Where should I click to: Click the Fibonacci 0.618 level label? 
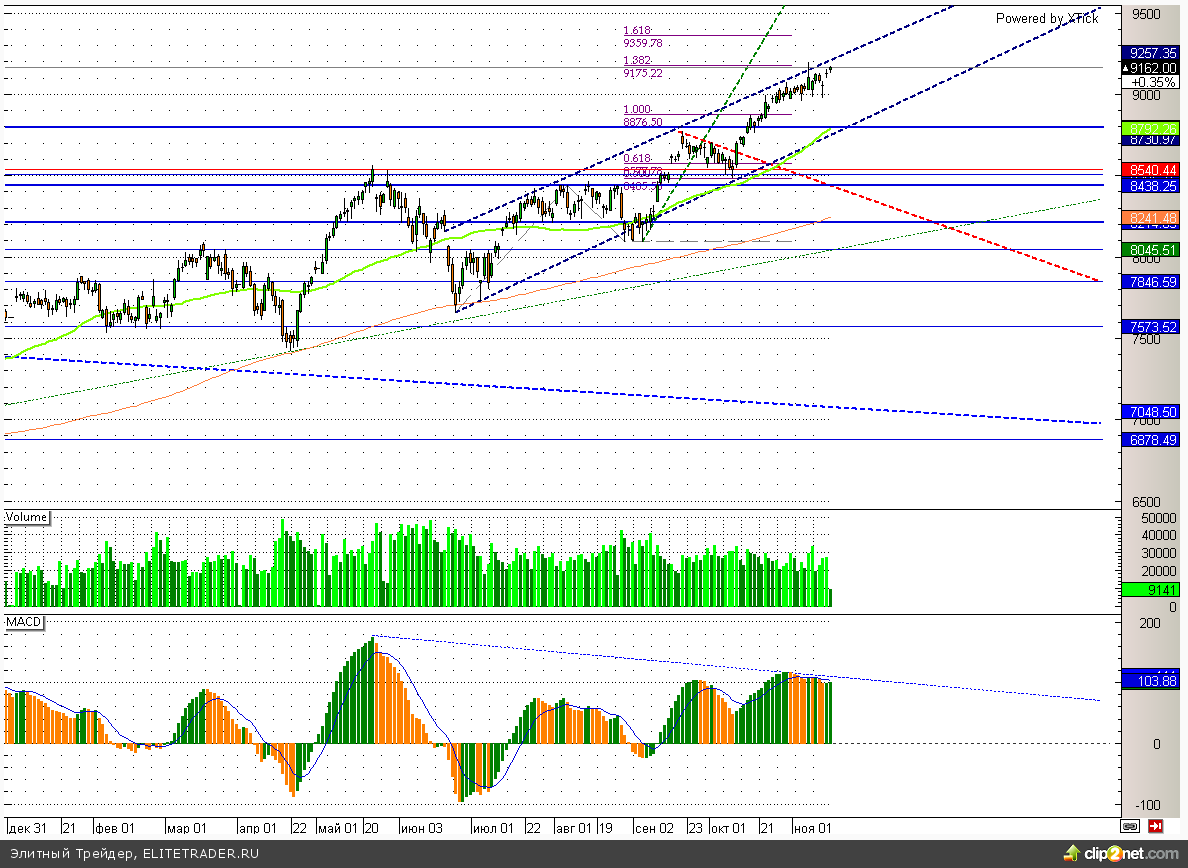pyautogui.click(x=637, y=158)
